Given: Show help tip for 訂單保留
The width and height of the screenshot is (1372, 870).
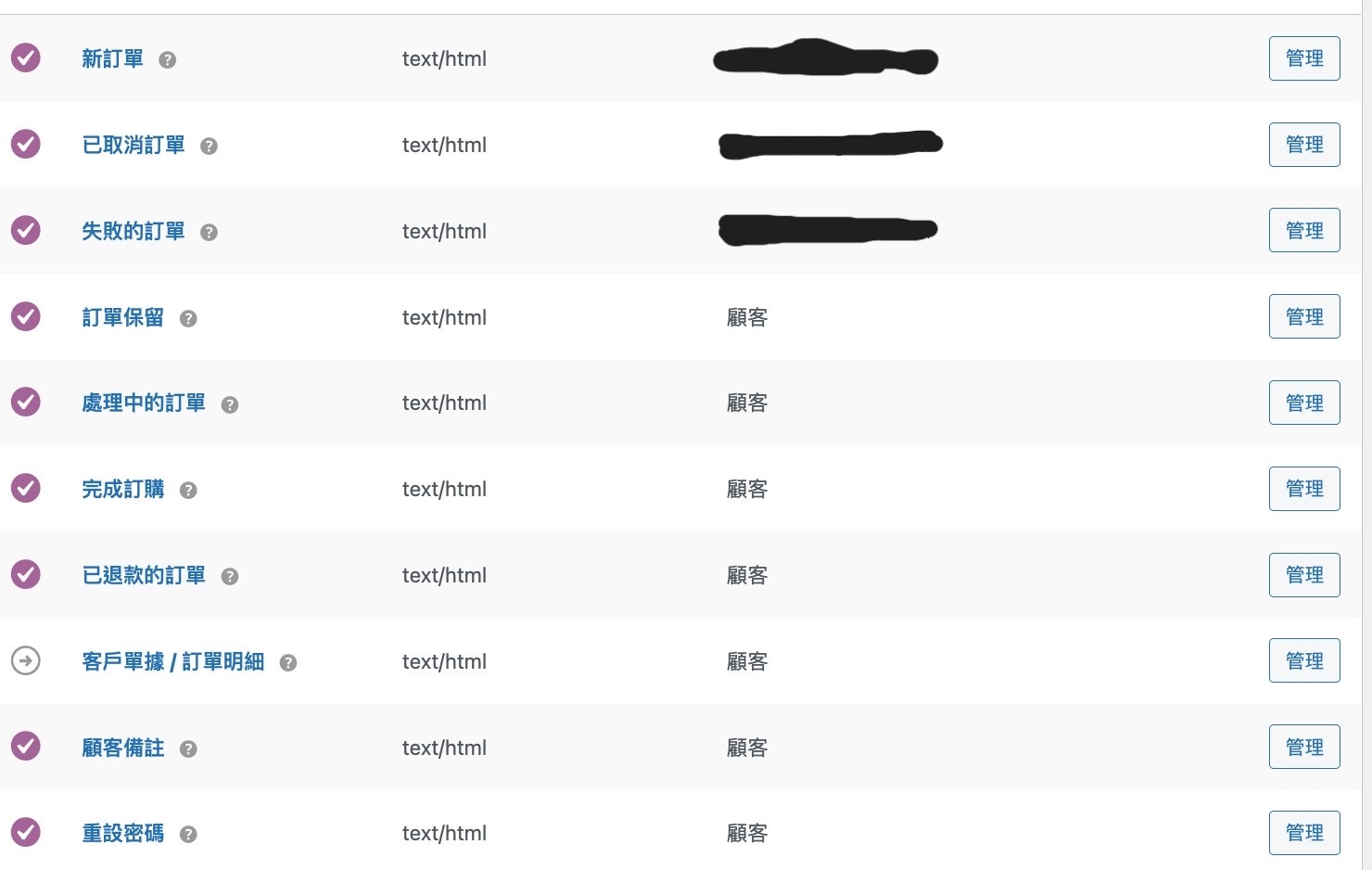Looking at the screenshot, I should 188,319.
